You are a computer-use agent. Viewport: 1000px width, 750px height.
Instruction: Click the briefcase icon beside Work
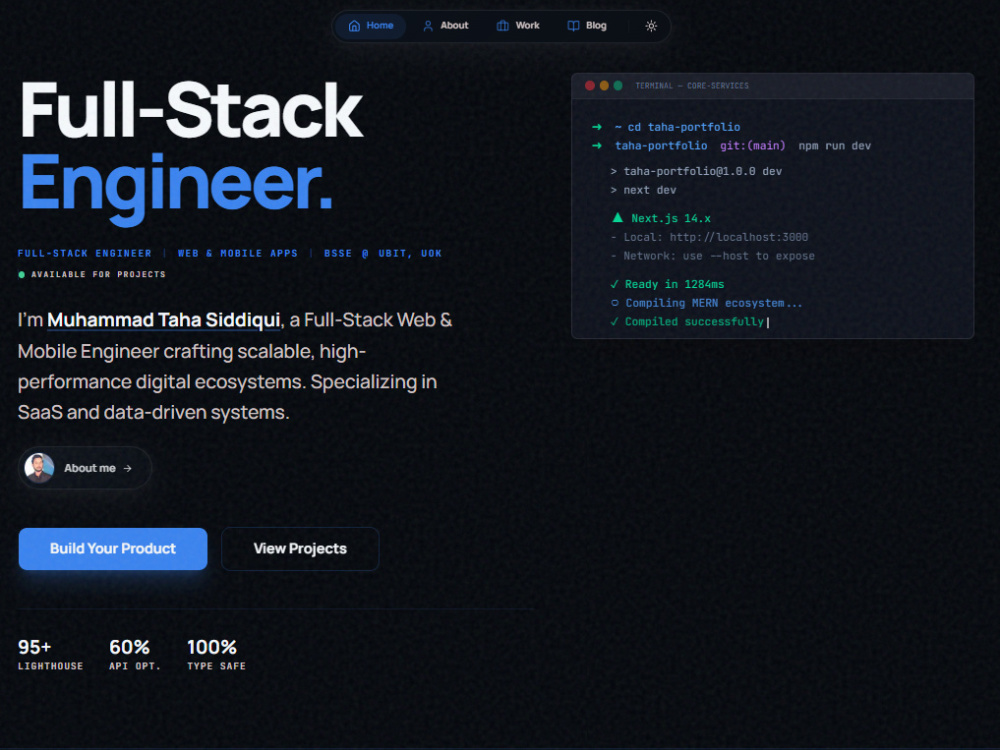coord(503,26)
